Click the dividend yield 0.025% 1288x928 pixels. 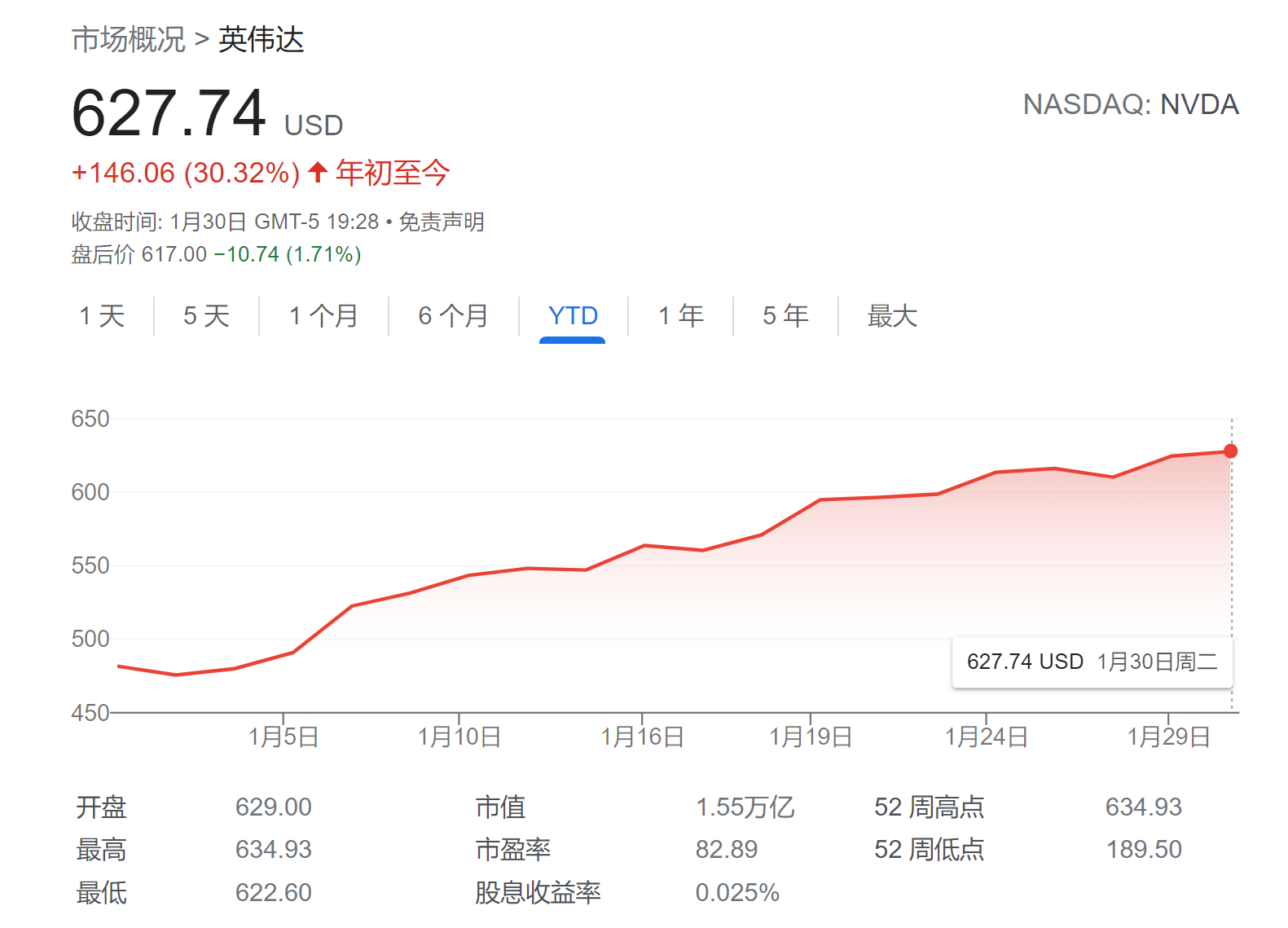tap(737, 893)
